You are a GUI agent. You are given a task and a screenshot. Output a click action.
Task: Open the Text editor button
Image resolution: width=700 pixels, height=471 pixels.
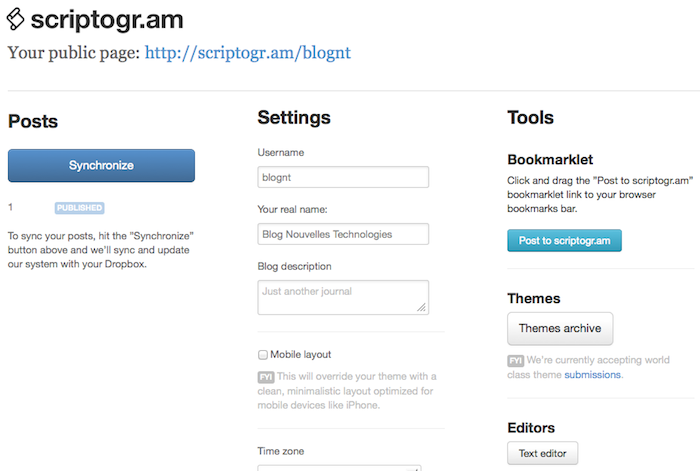[542, 454]
